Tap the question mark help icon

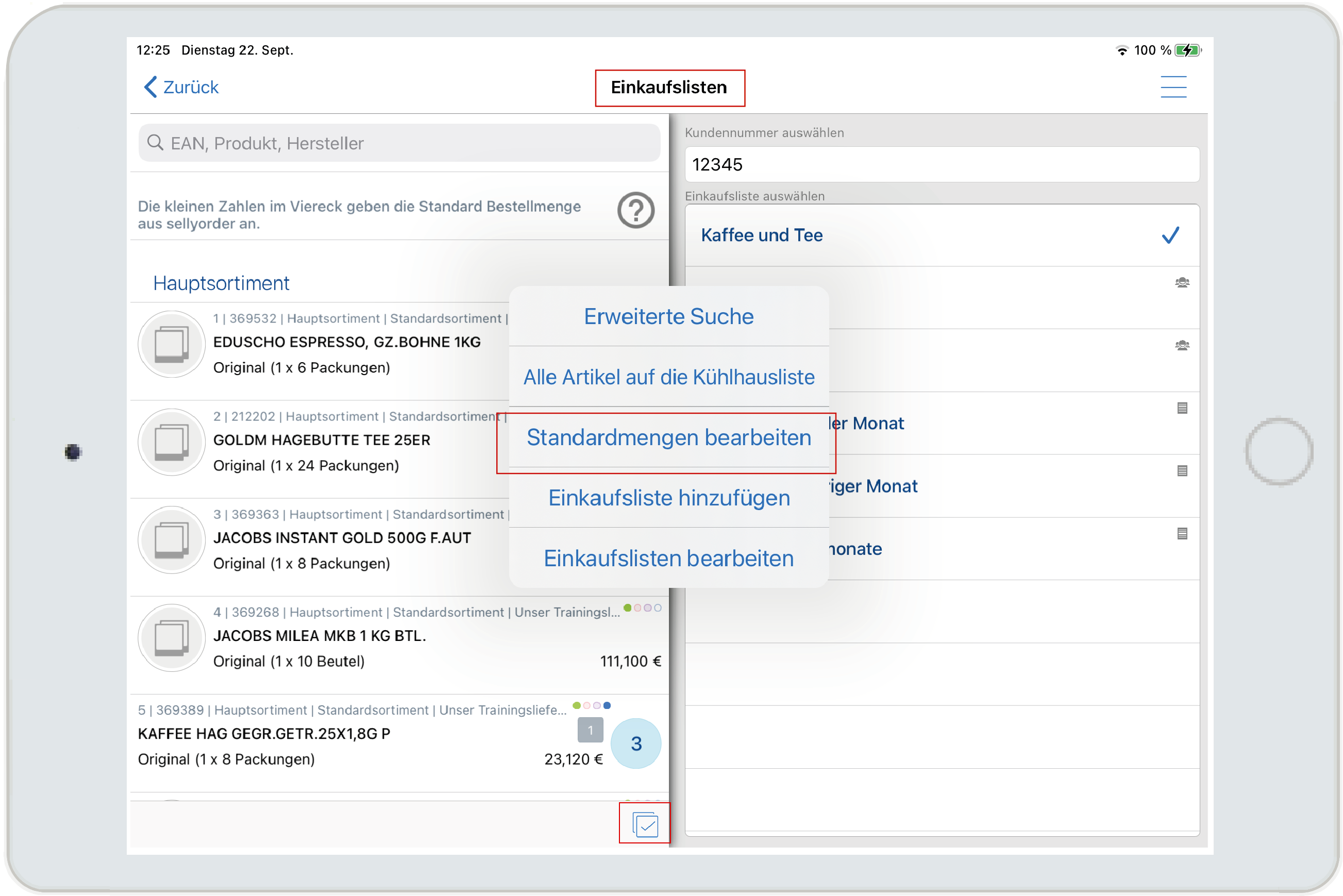click(x=635, y=210)
